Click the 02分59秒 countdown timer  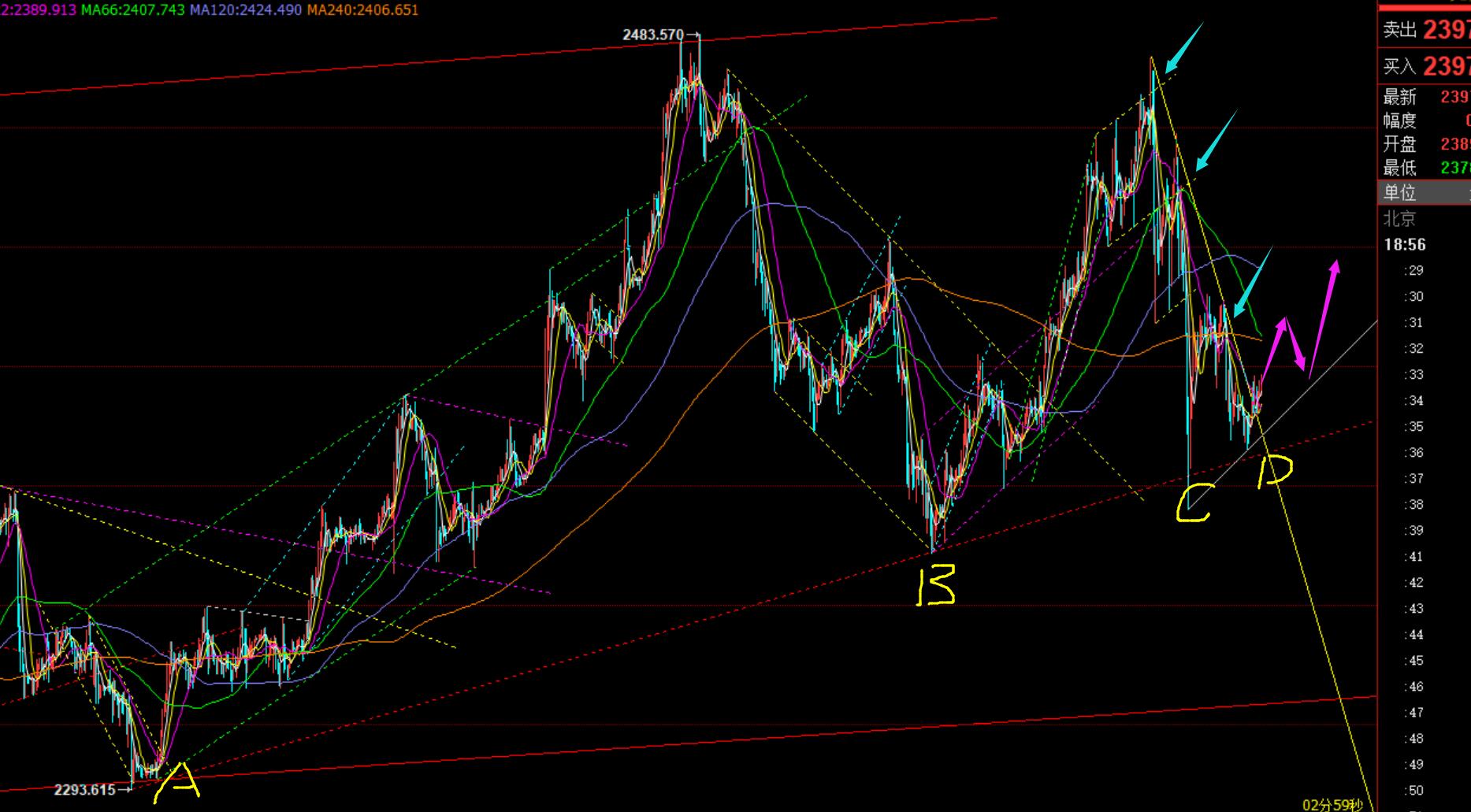tap(1332, 804)
